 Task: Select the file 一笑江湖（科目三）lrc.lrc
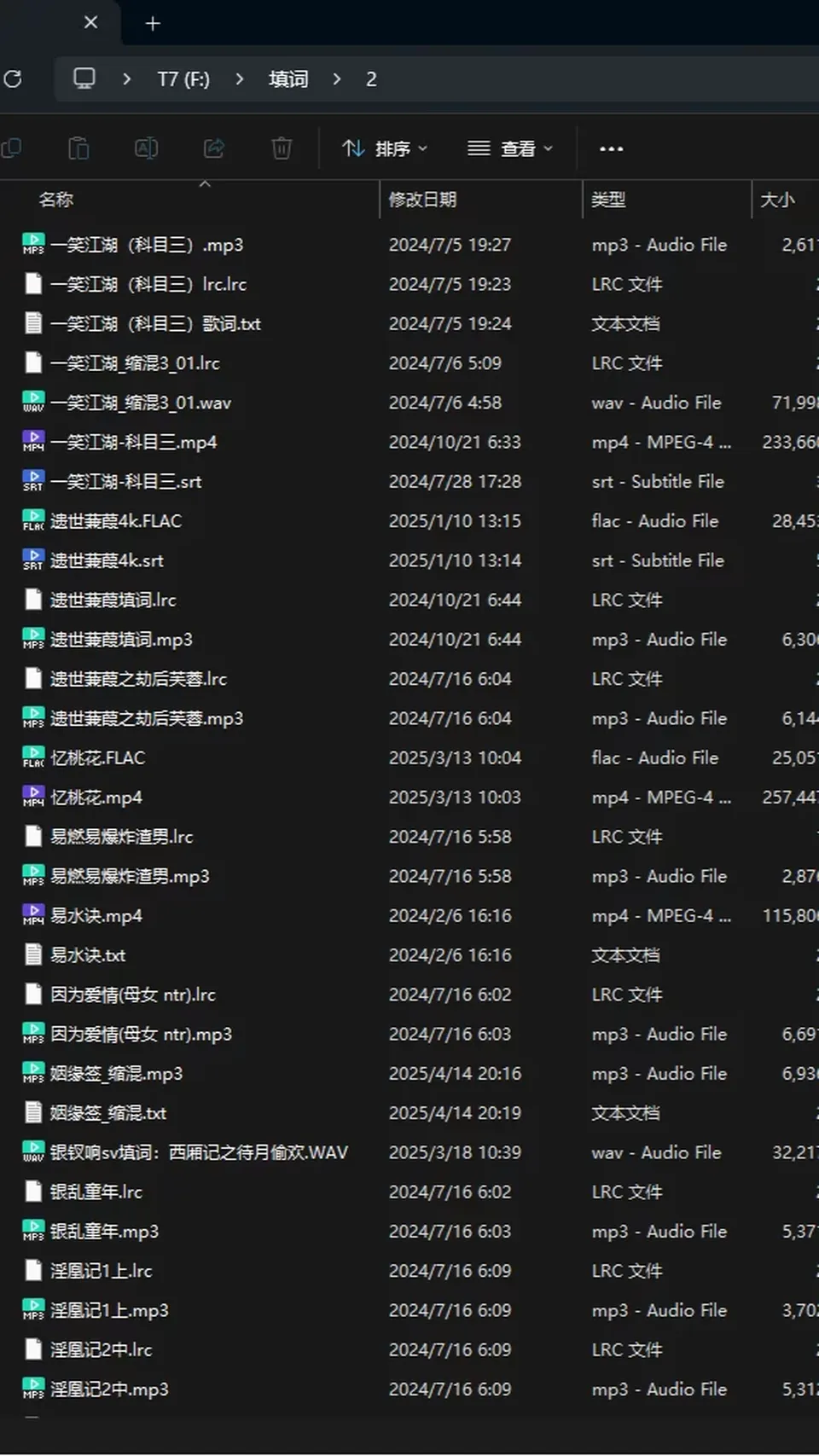click(x=148, y=284)
